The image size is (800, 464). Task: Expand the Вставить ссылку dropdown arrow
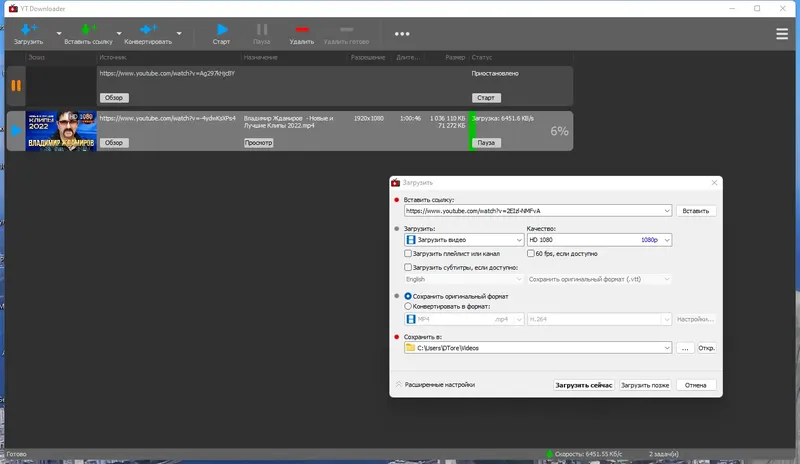119,34
